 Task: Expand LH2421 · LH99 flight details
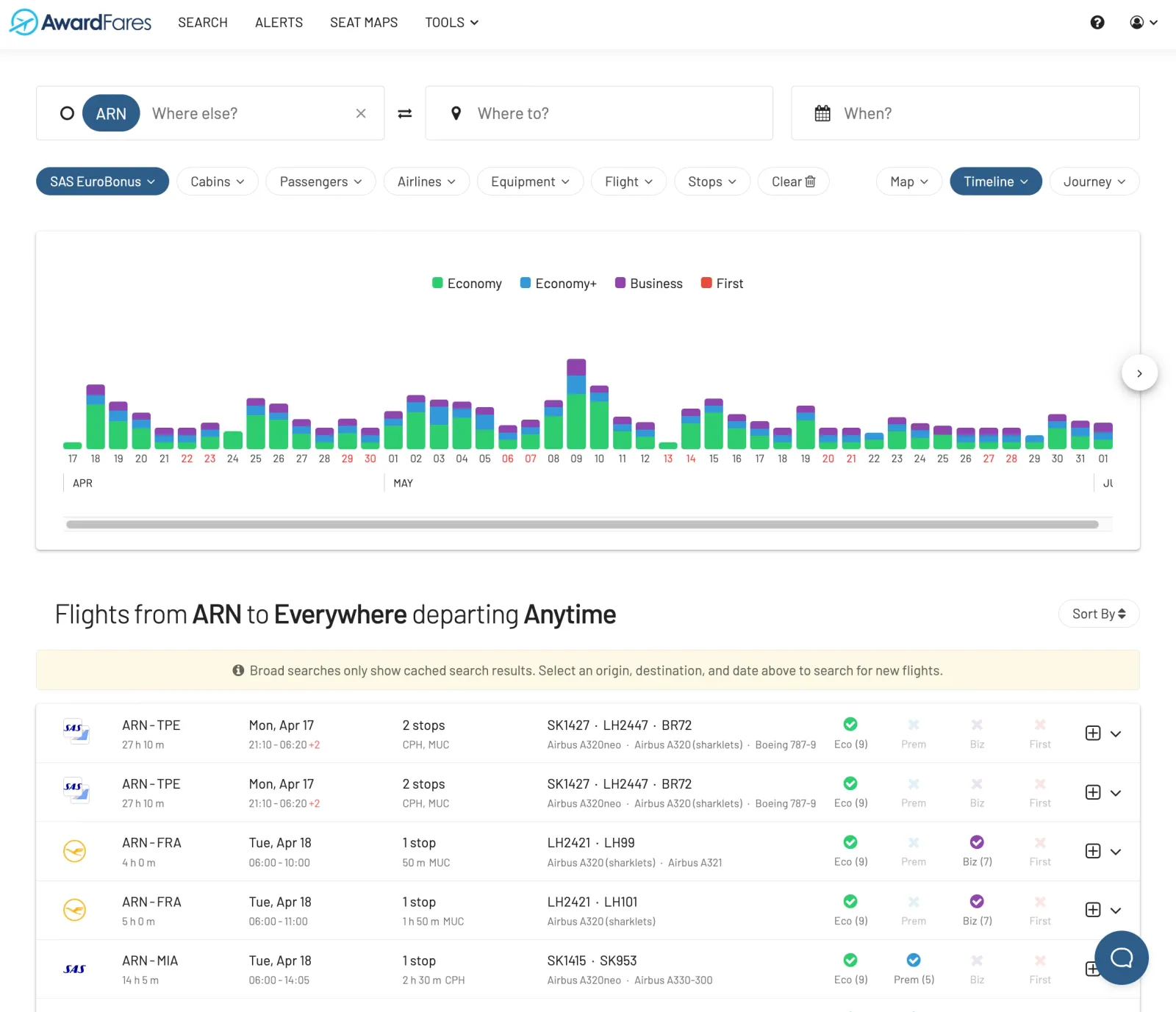coord(1116,851)
